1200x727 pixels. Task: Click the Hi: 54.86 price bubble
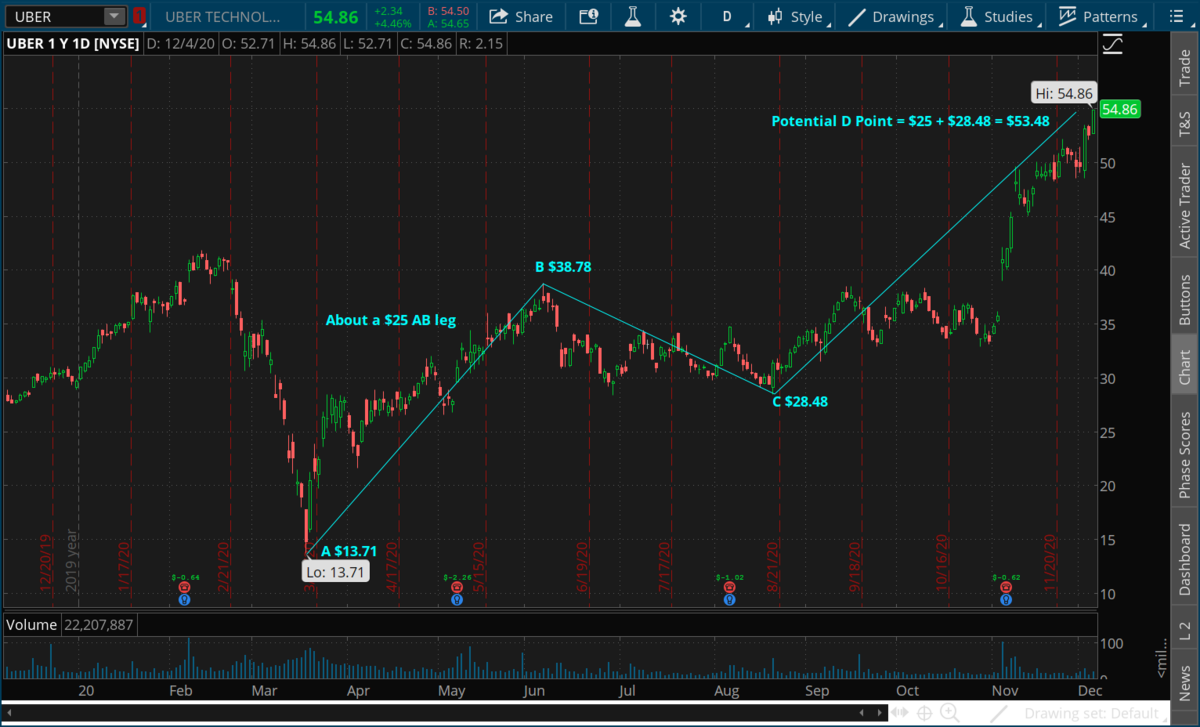click(1065, 93)
